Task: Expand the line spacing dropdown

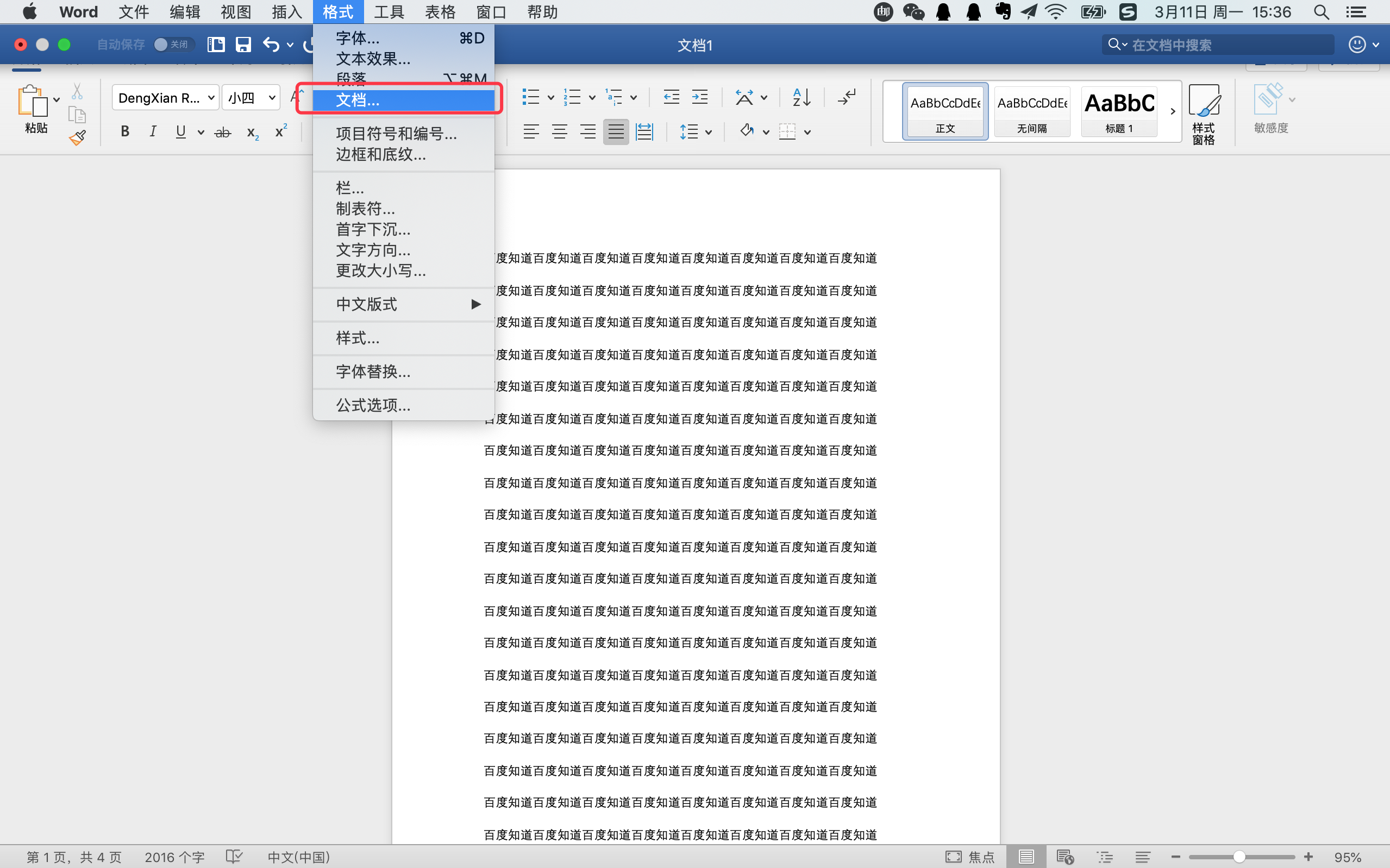Action: (709, 133)
